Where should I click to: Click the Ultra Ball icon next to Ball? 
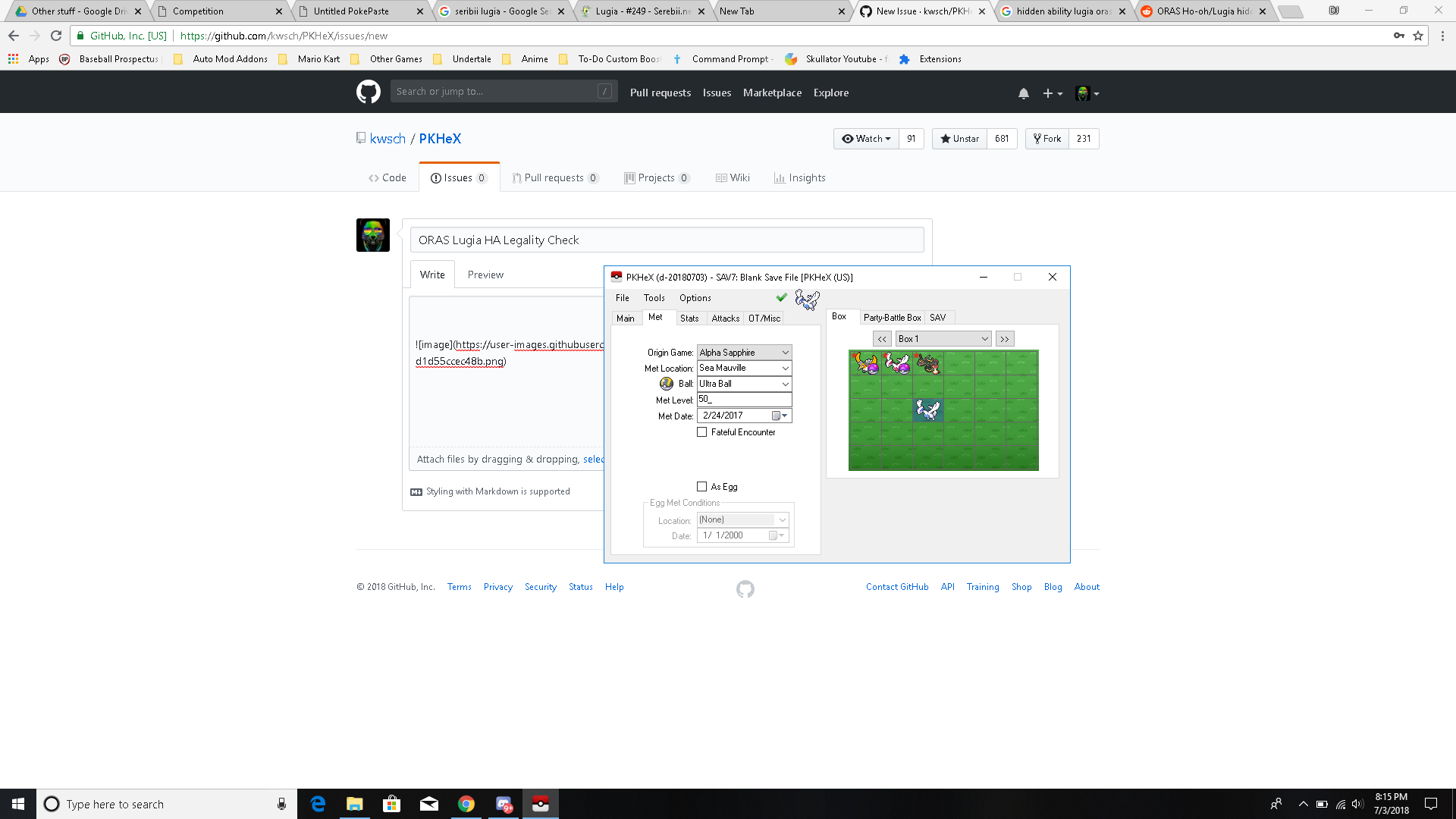coord(667,384)
